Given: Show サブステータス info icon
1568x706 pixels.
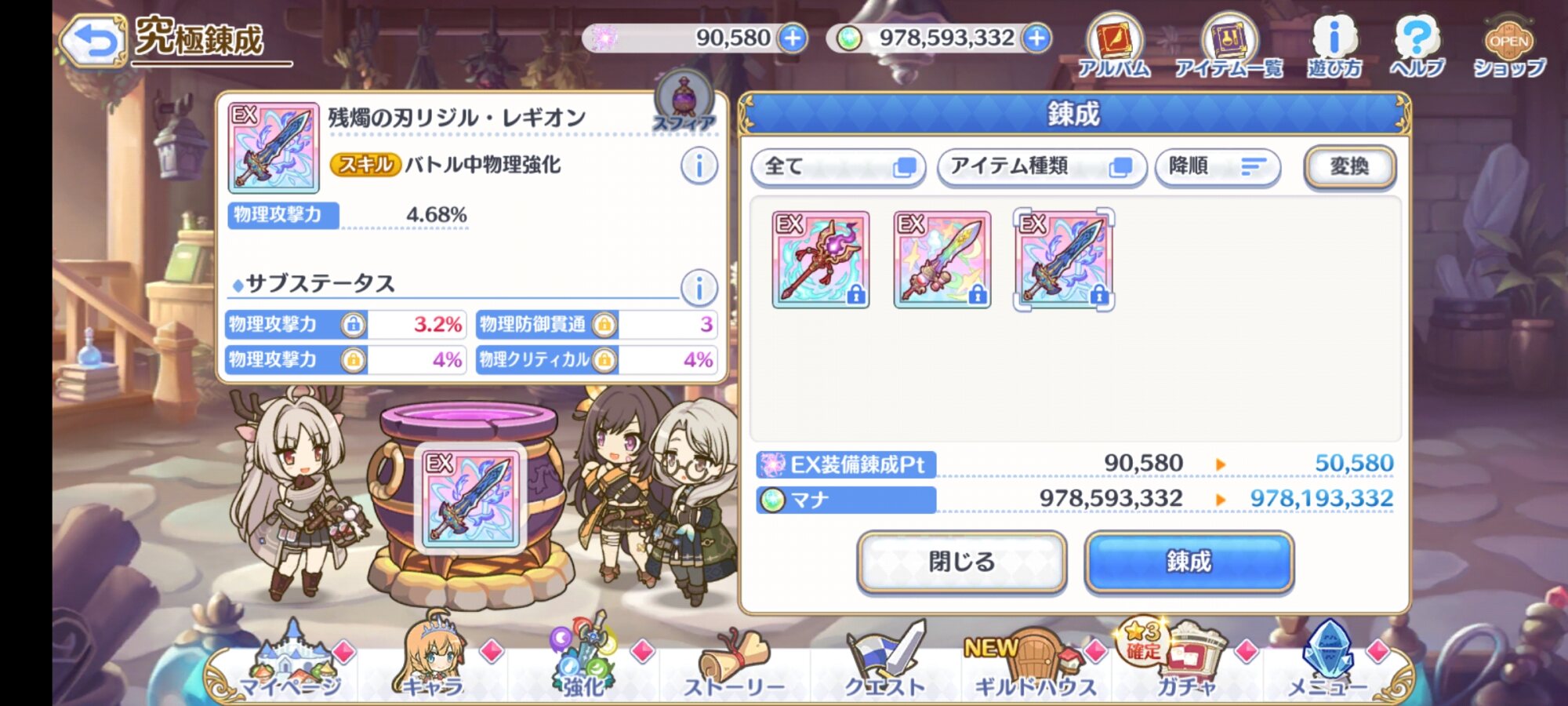Looking at the screenshot, I should (699, 287).
